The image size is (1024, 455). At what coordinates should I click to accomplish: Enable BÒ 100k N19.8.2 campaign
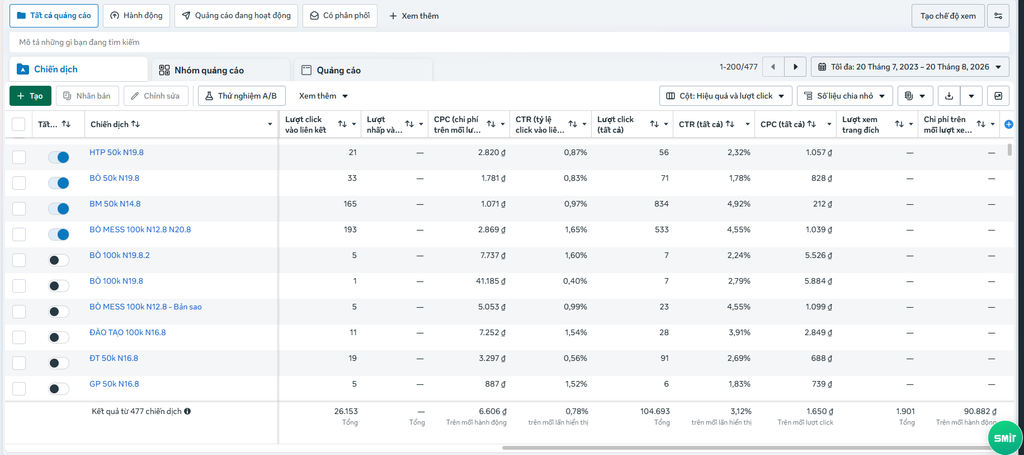click(59, 260)
